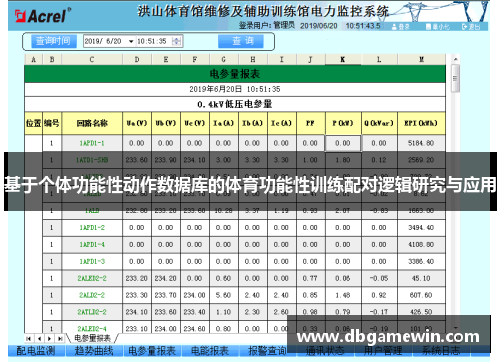This screenshot has height=362, width=500.
Task: Click circuit name 2ALEI2-4
Action: (x=92, y=328)
